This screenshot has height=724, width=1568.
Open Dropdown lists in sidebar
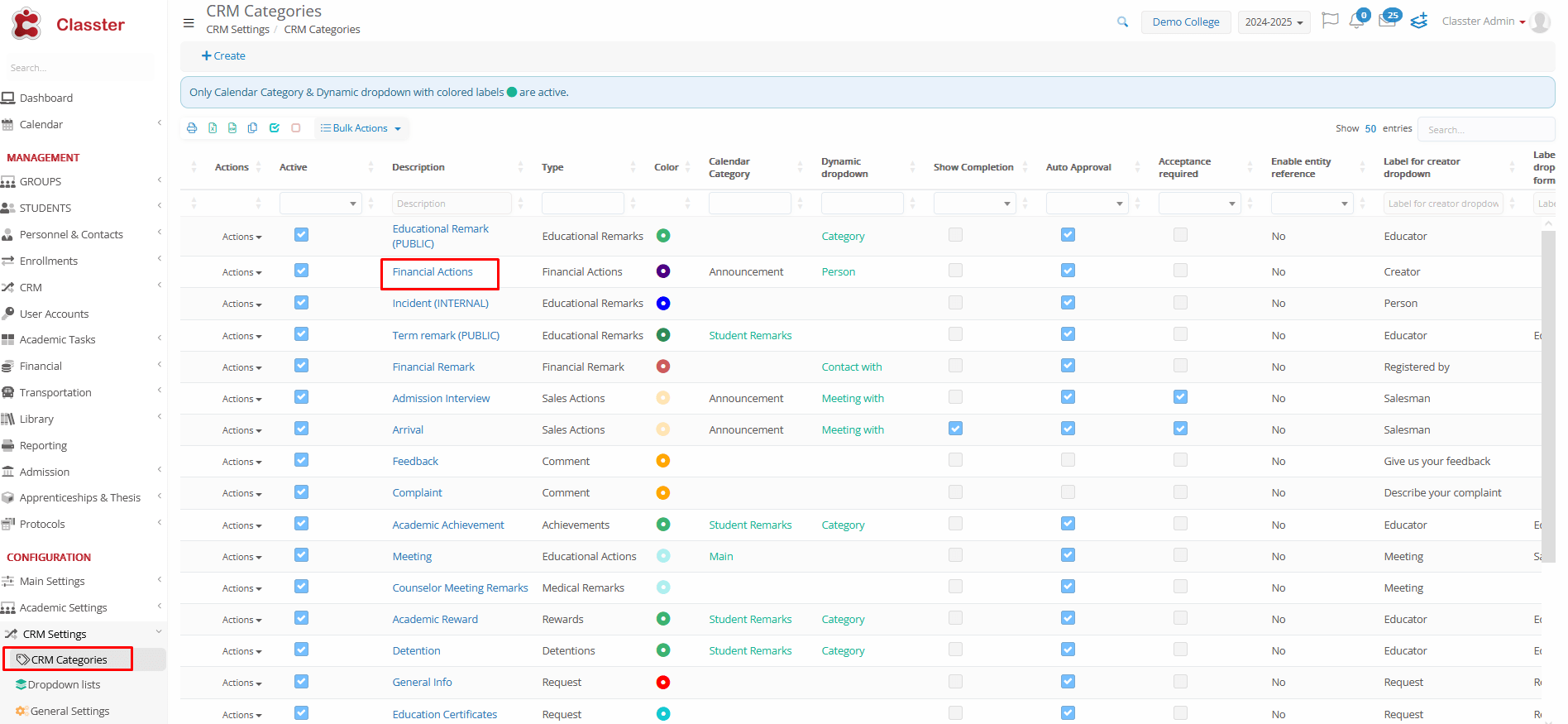click(x=64, y=685)
